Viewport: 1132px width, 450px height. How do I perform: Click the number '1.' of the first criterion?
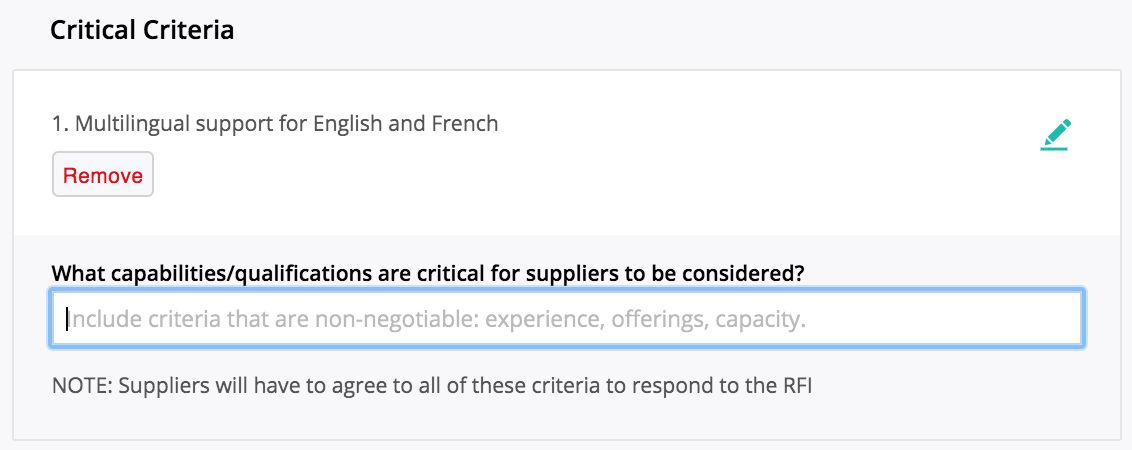(x=61, y=124)
